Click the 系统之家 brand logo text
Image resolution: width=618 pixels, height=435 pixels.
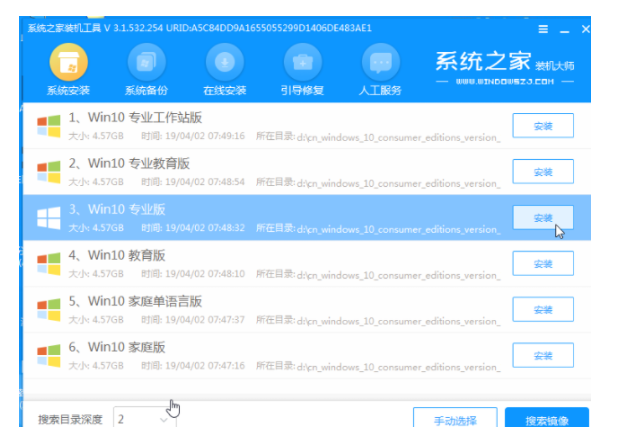tap(483, 61)
